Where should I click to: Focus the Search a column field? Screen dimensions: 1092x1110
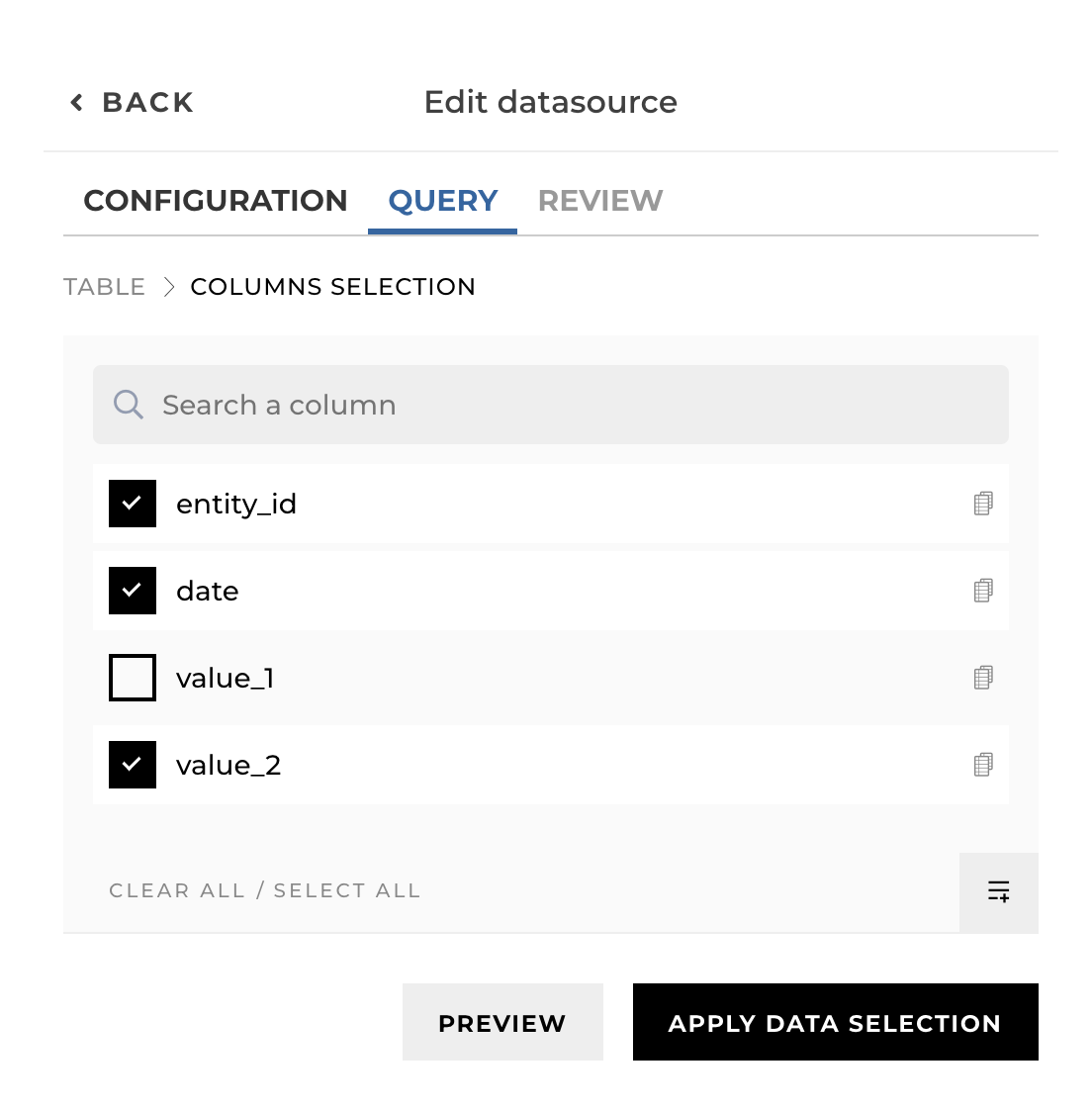coord(574,405)
